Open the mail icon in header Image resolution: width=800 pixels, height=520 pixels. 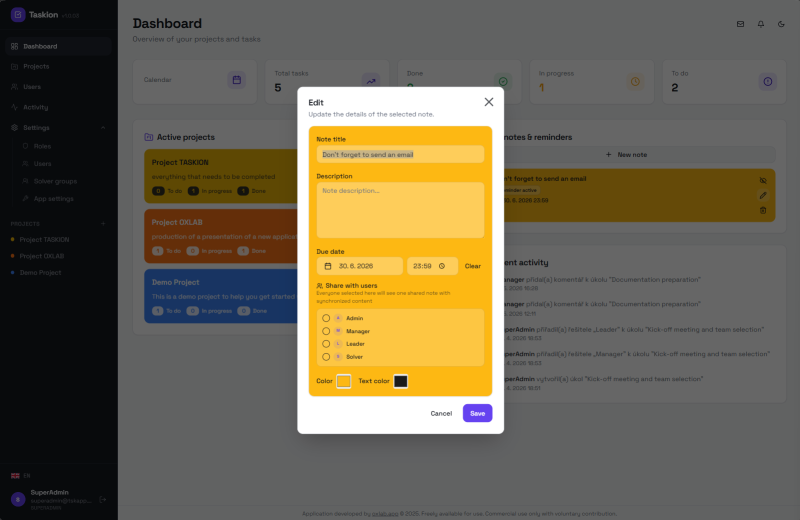click(x=740, y=24)
